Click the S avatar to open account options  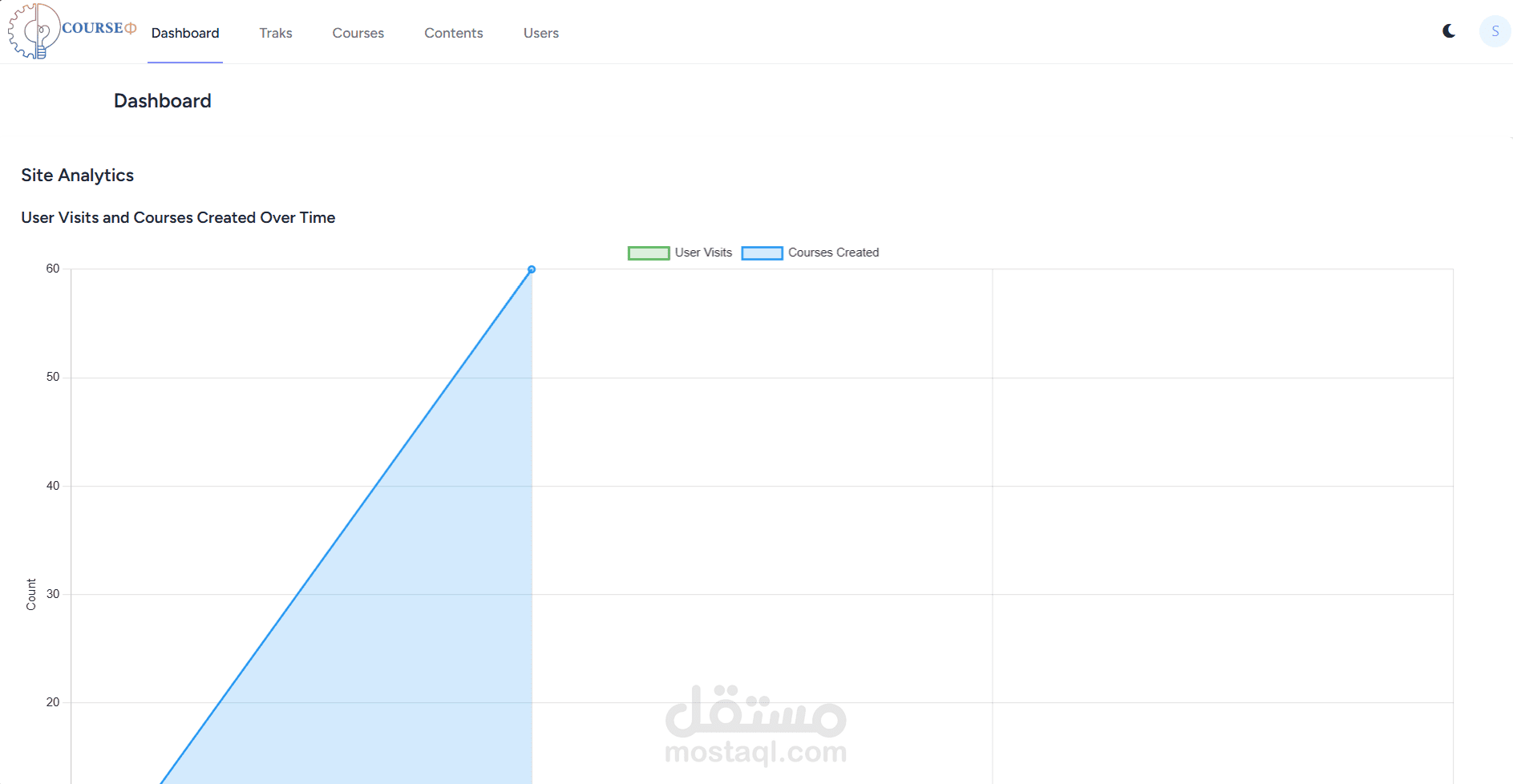(1495, 30)
